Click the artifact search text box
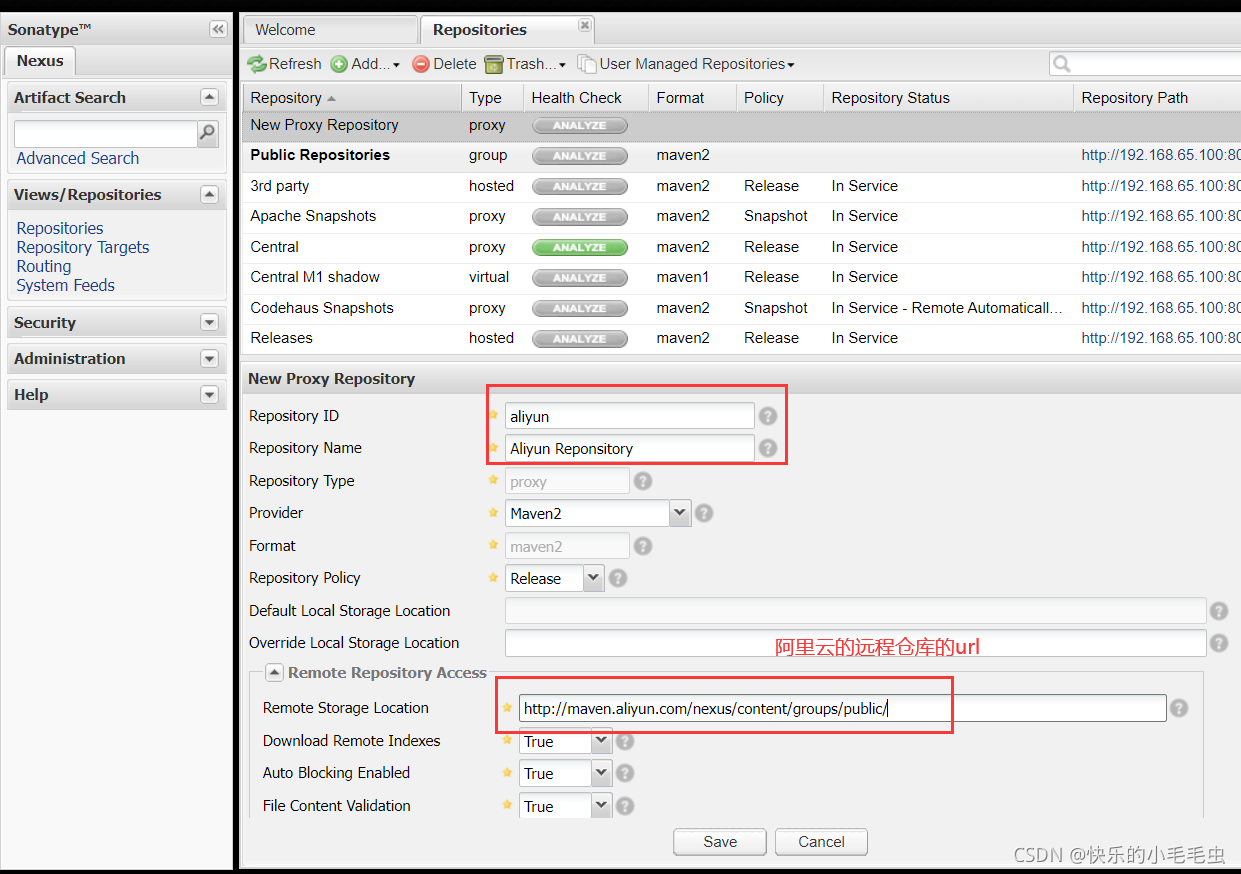 click(106, 134)
